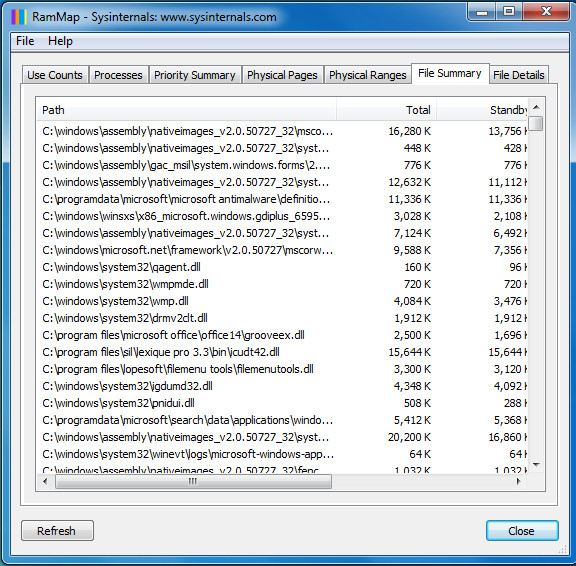The image size is (576, 566).
Task: Minimize the RamMap window
Action: 482,12
